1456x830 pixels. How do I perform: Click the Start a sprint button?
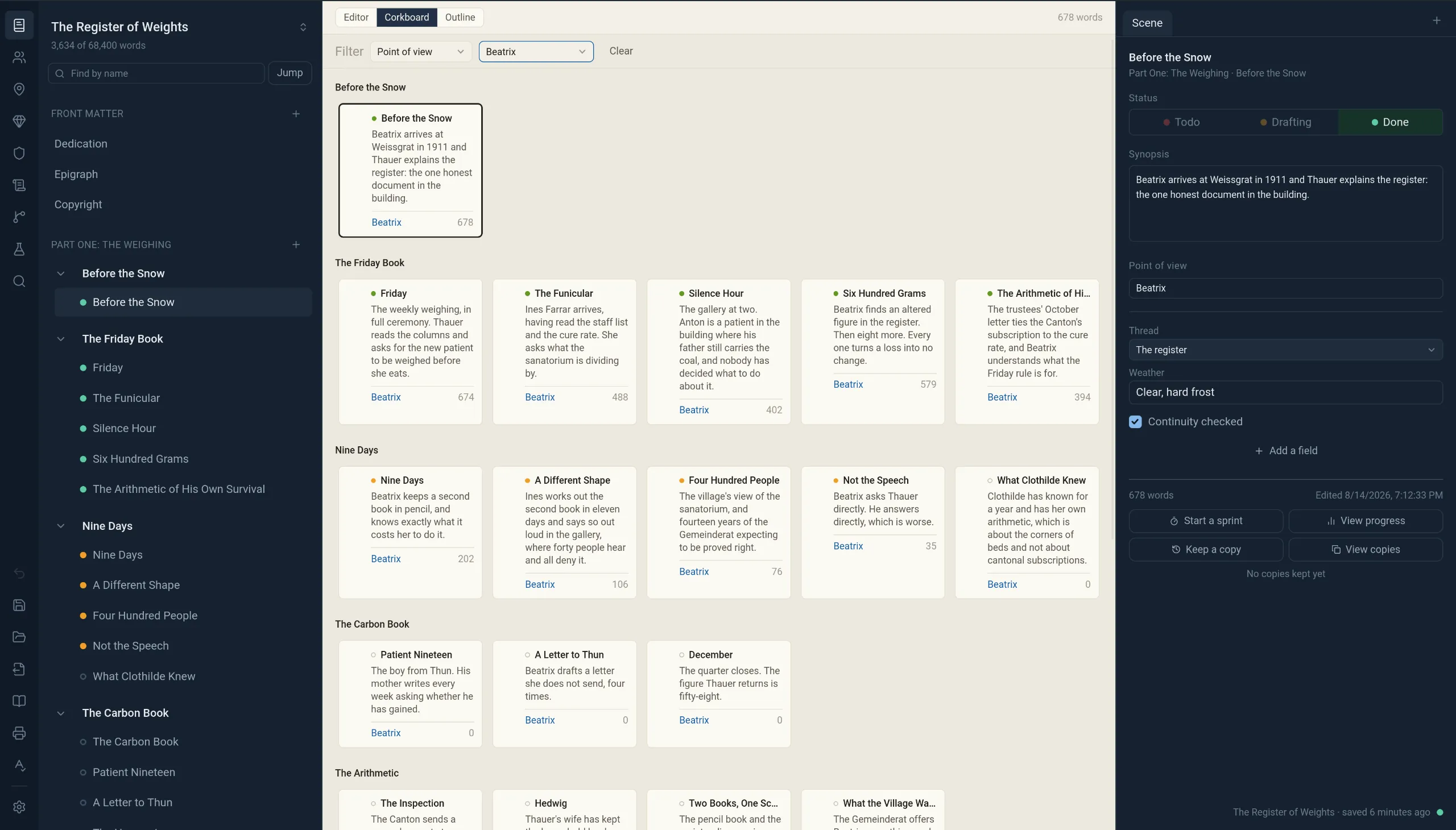(x=1206, y=521)
